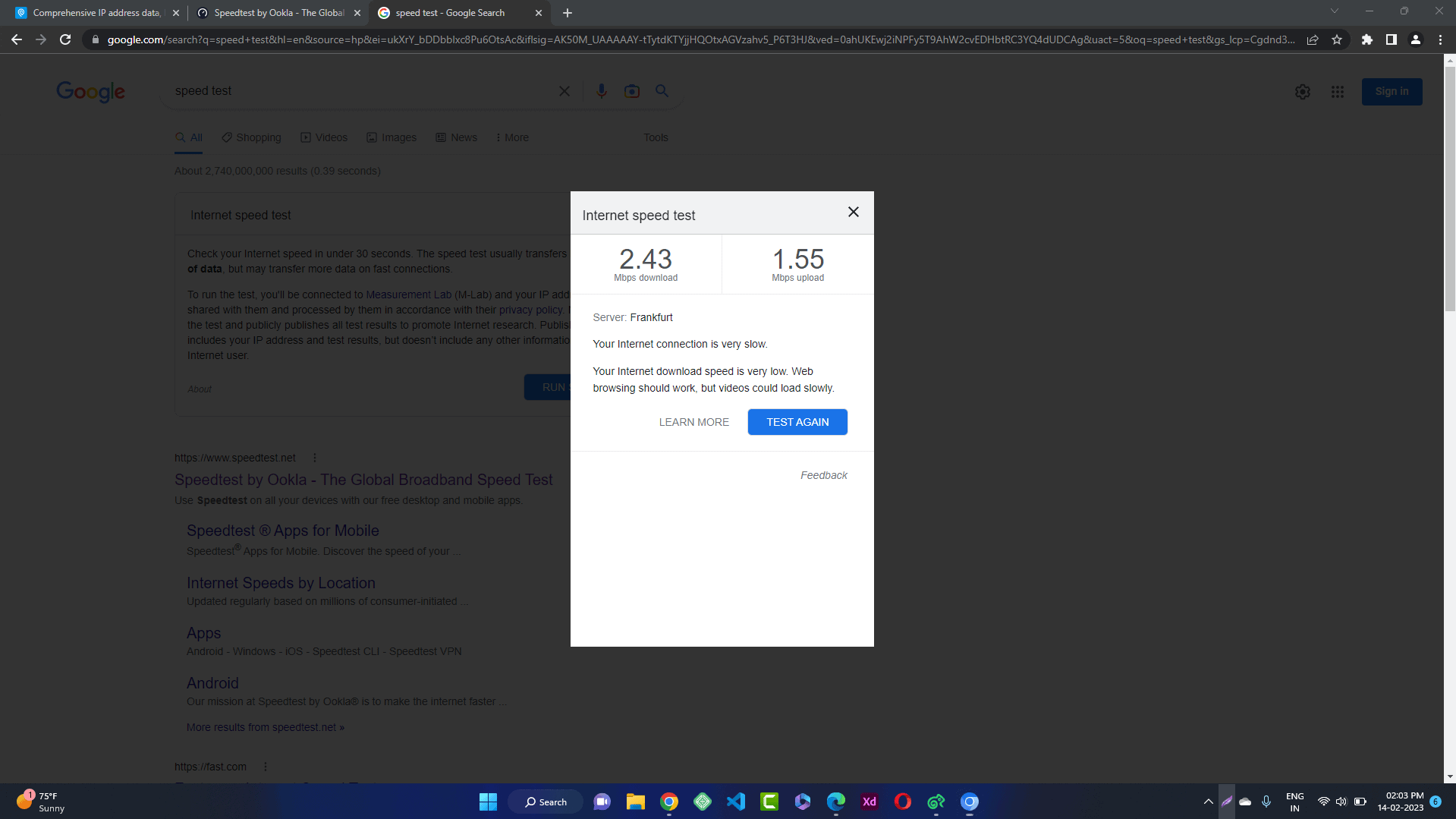Search by image using the Google Lens icon
The height and width of the screenshot is (819, 1456).
point(631,91)
